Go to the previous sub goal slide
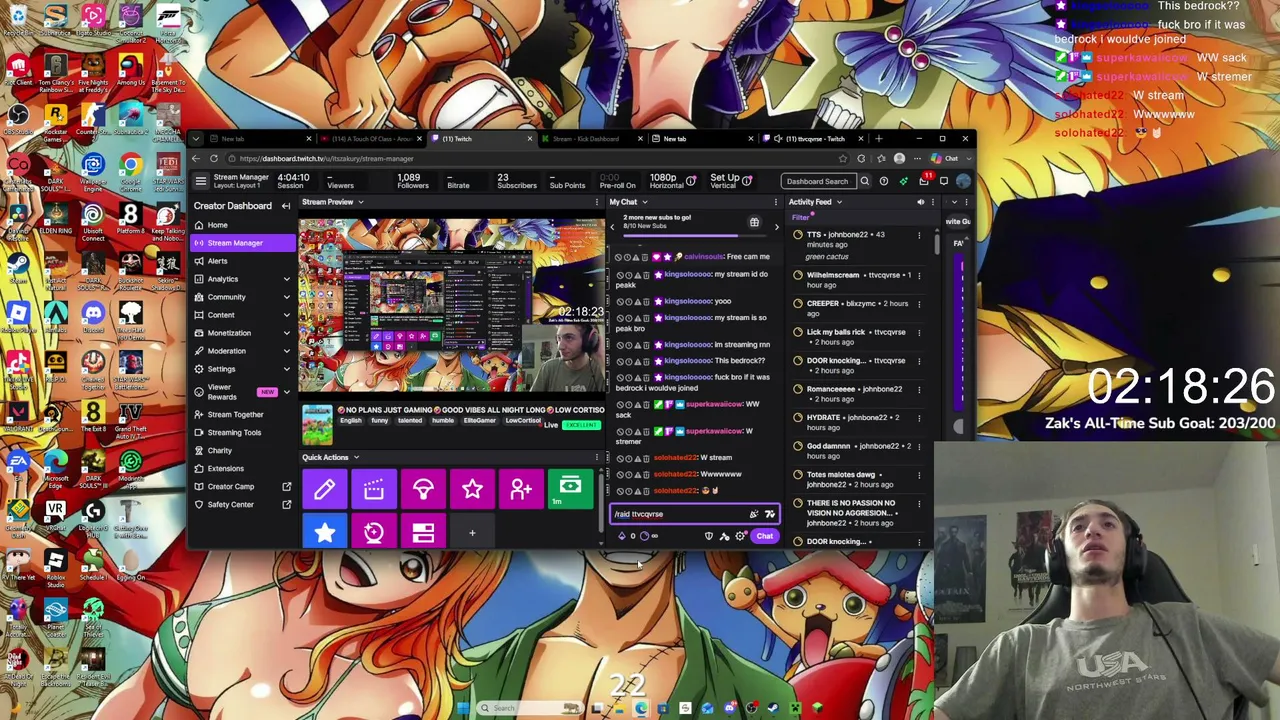Viewport: 1280px width, 720px height. click(x=612, y=227)
